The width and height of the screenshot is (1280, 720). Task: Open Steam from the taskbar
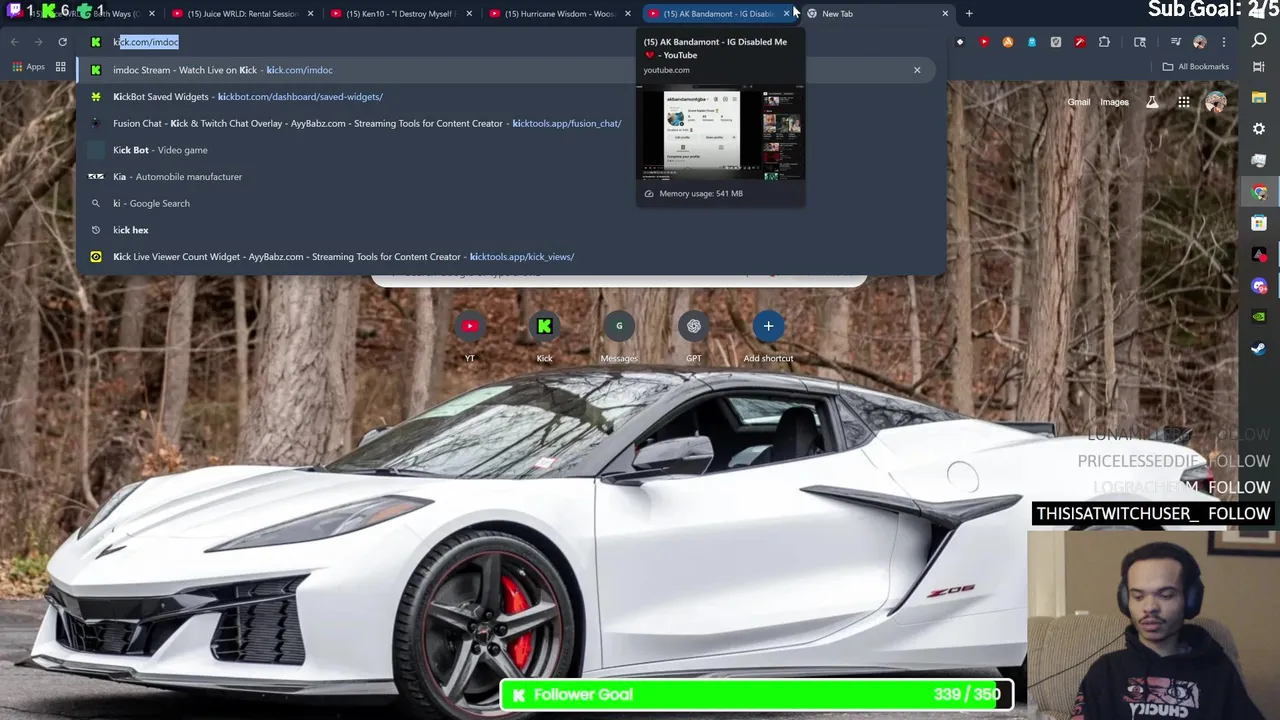coord(1259,349)
